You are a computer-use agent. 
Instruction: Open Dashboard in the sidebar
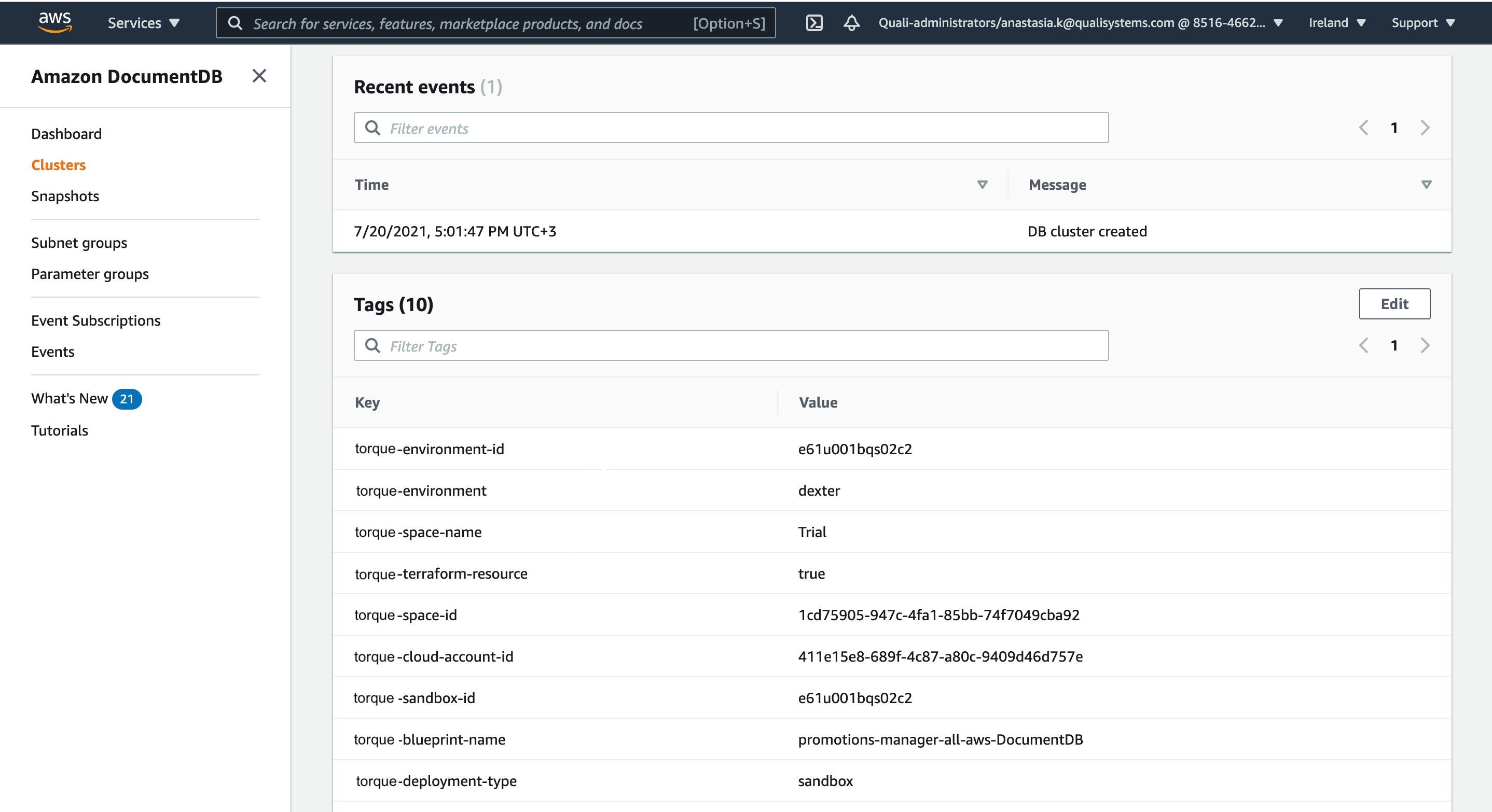click(66, 134)
